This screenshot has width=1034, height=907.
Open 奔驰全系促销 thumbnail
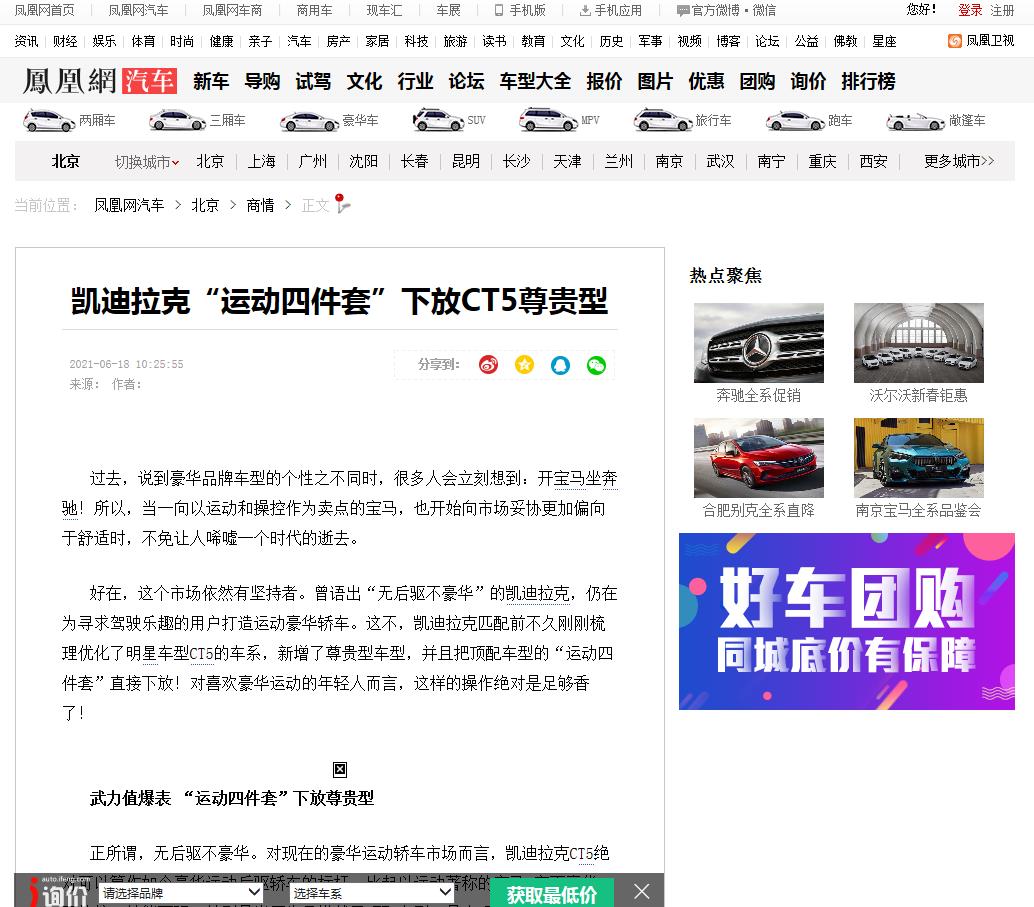(x=758, y=343)
